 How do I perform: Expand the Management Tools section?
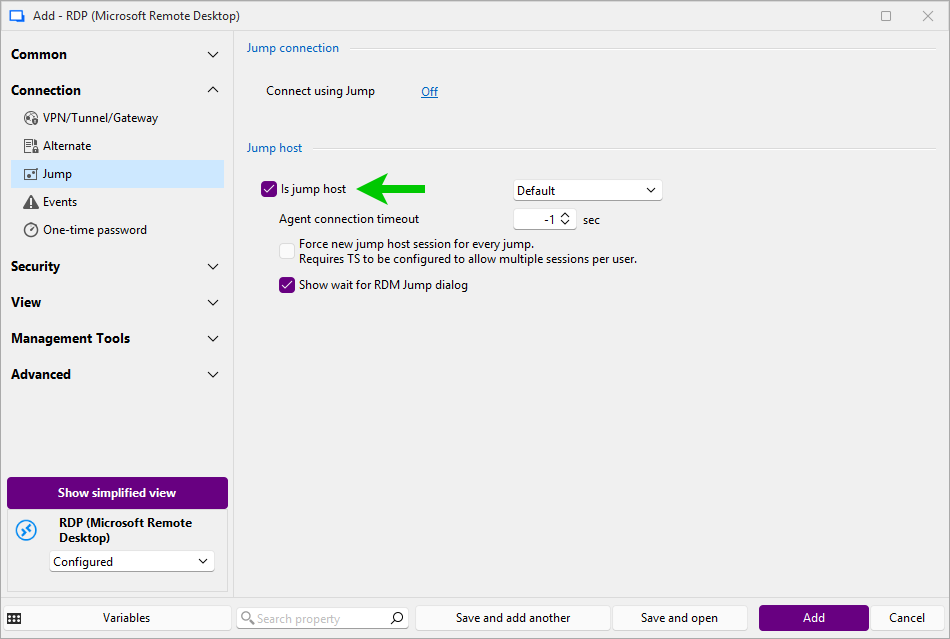click(116, 338)
